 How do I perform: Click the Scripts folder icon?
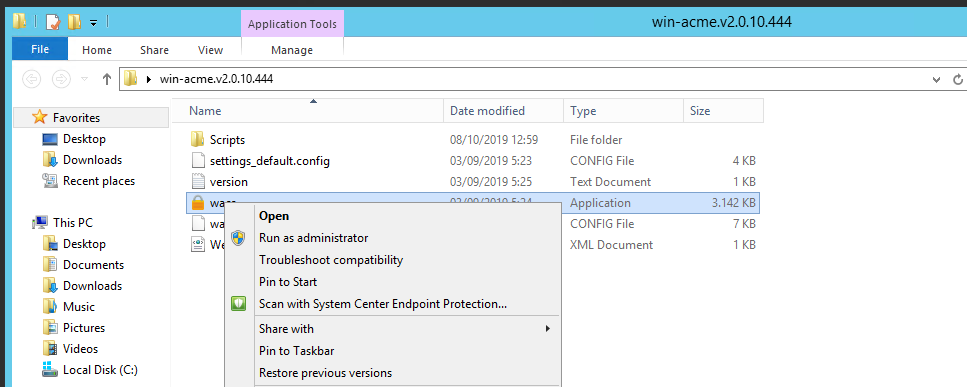tap(197, 139)
